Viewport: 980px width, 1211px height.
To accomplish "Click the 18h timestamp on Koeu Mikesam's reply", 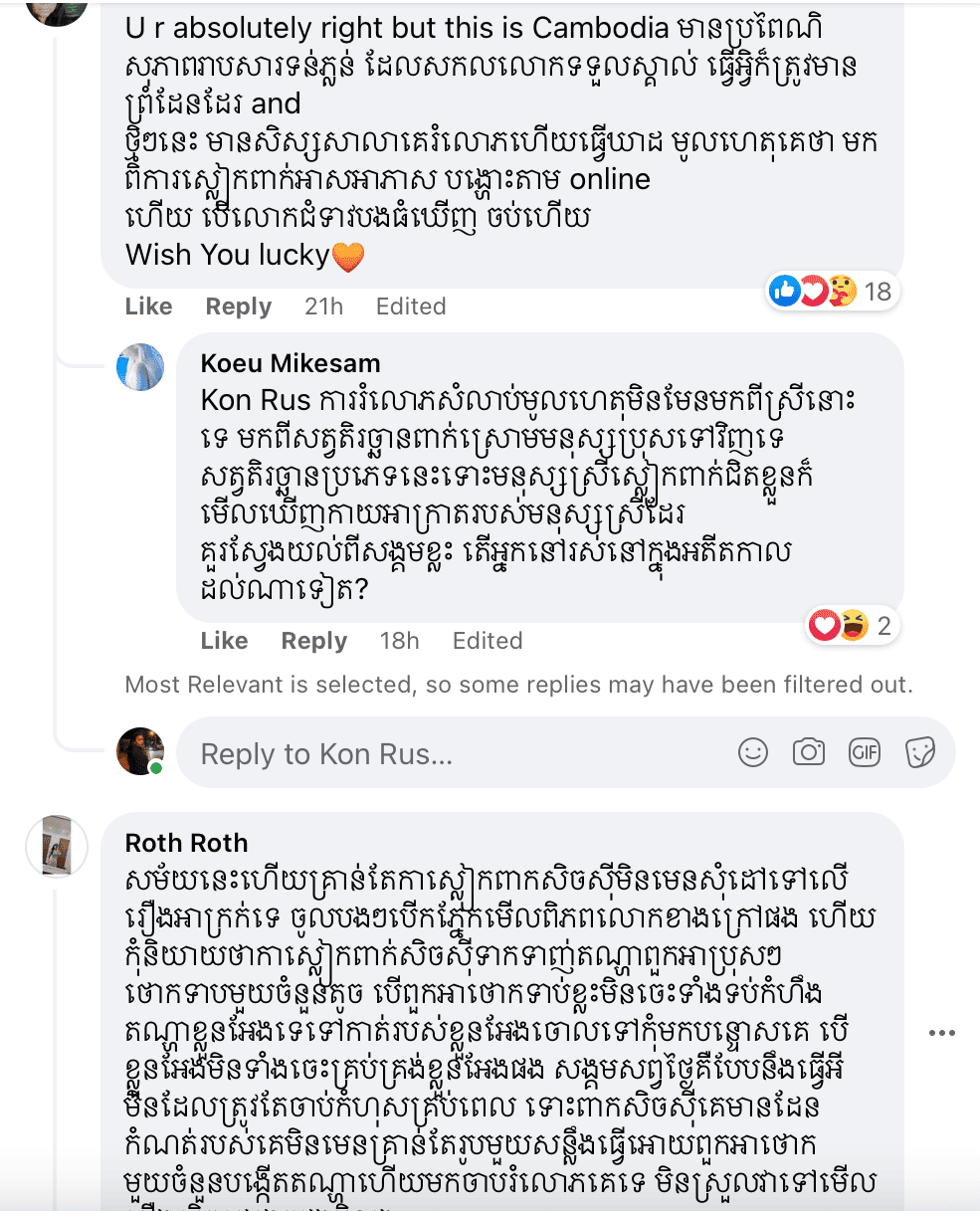I will pyautogui.click(x=399, y=641).
